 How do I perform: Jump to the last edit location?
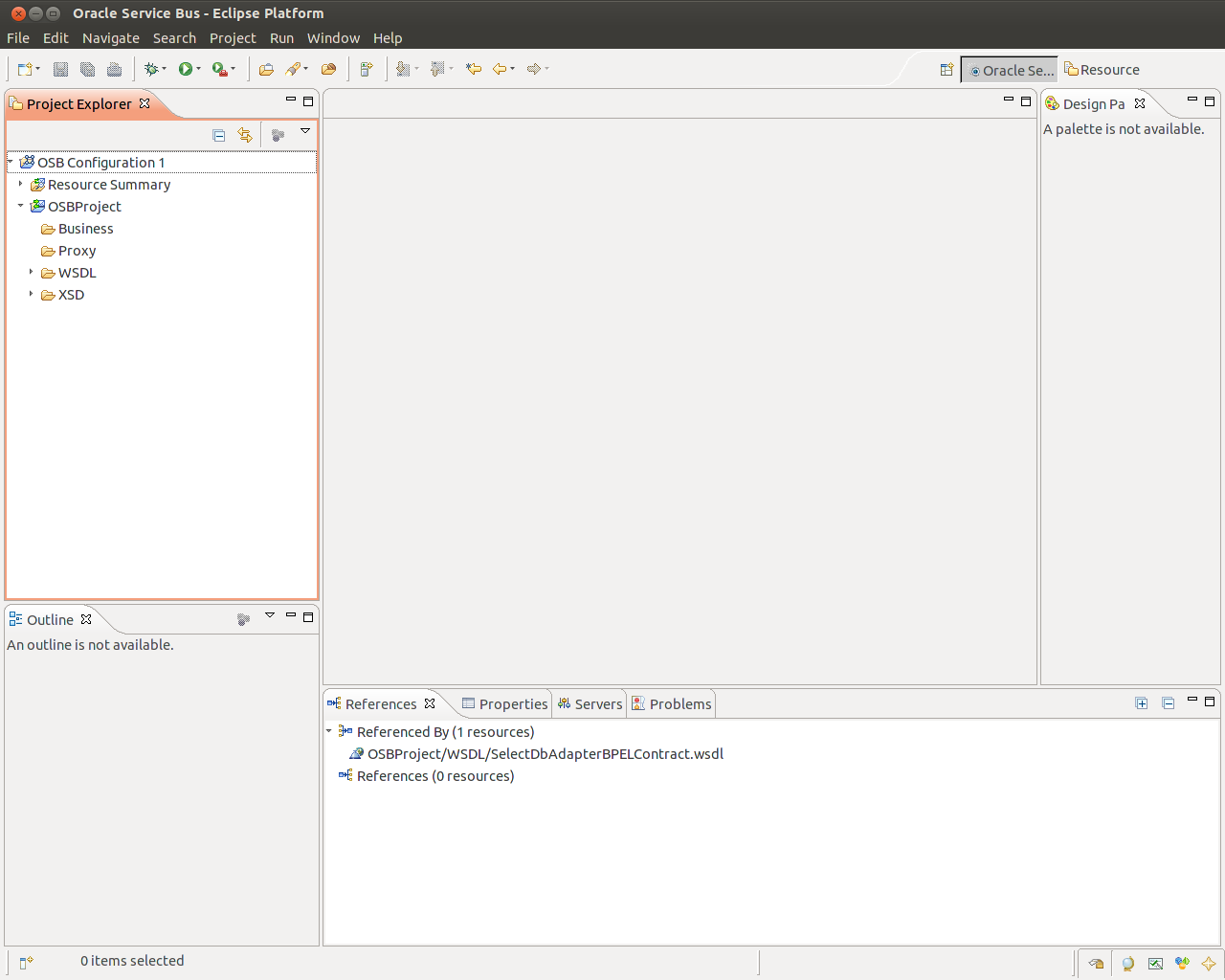point(473,69)
